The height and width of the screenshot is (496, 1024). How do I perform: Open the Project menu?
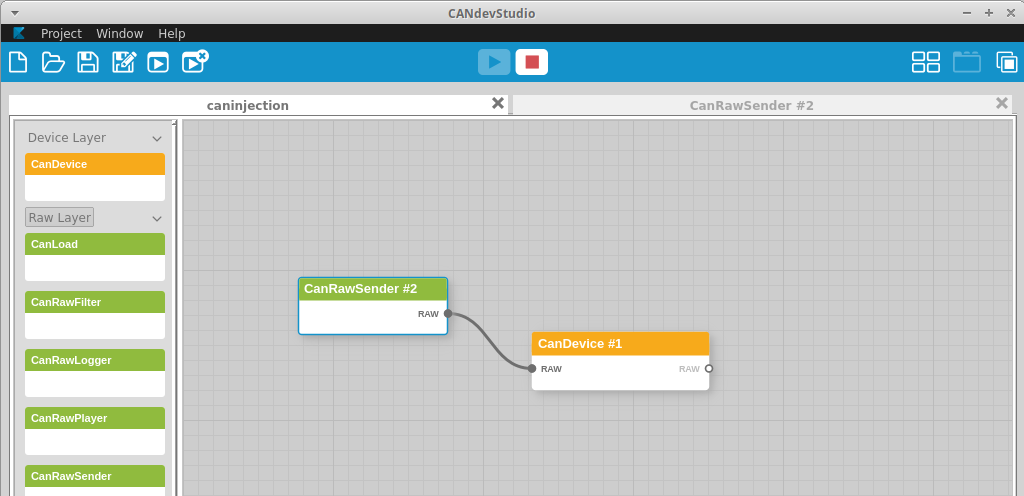tap(61, 33)
